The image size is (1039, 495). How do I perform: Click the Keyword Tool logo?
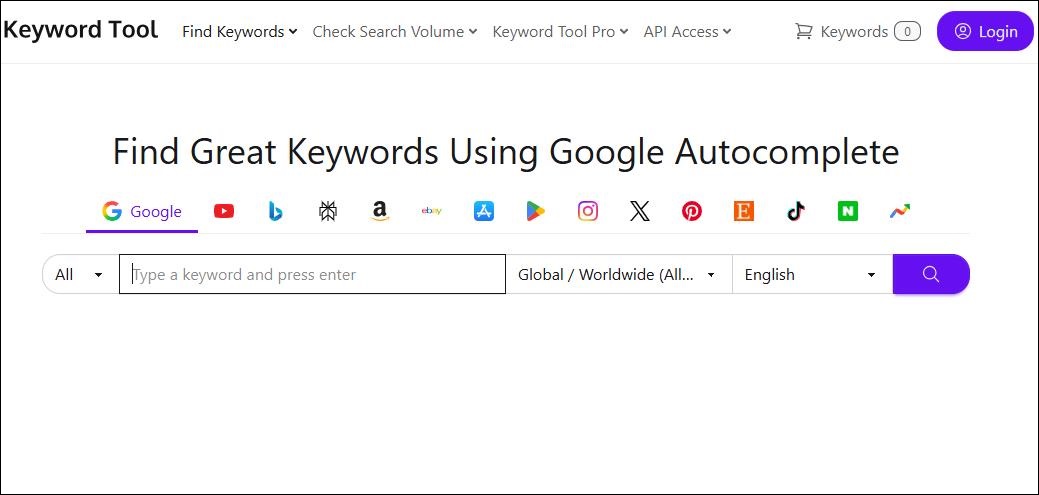pos(80,30)
